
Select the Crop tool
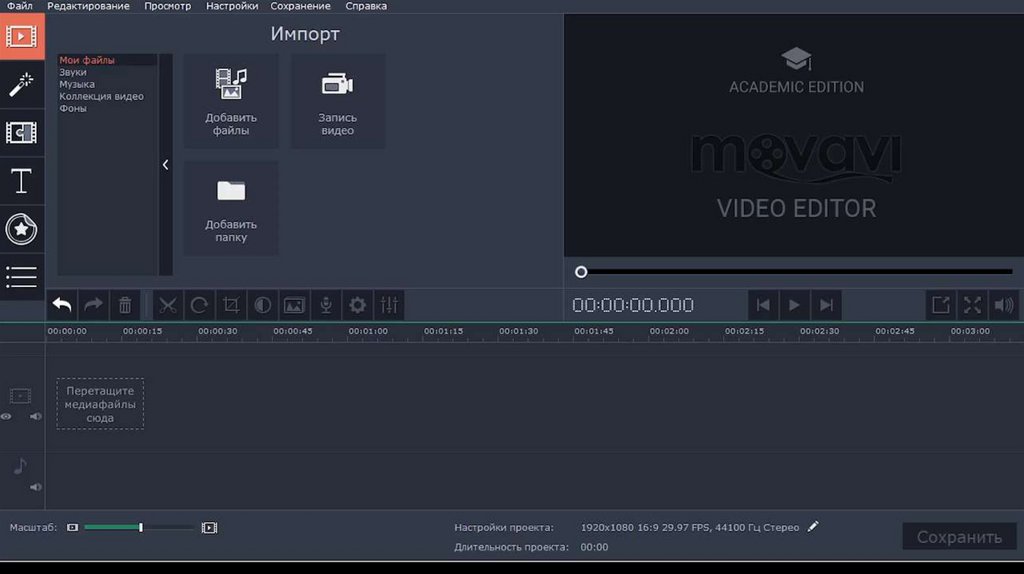[231, 305]
